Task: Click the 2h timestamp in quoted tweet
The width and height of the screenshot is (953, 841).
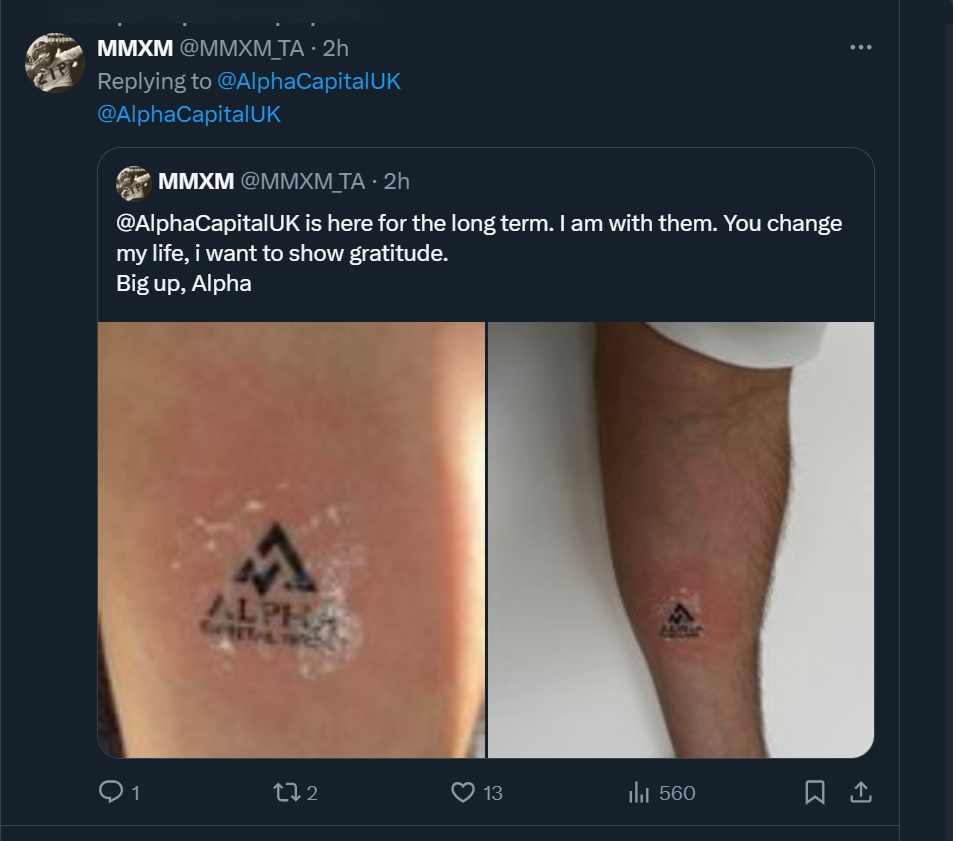Action: (x=396, y=181)
